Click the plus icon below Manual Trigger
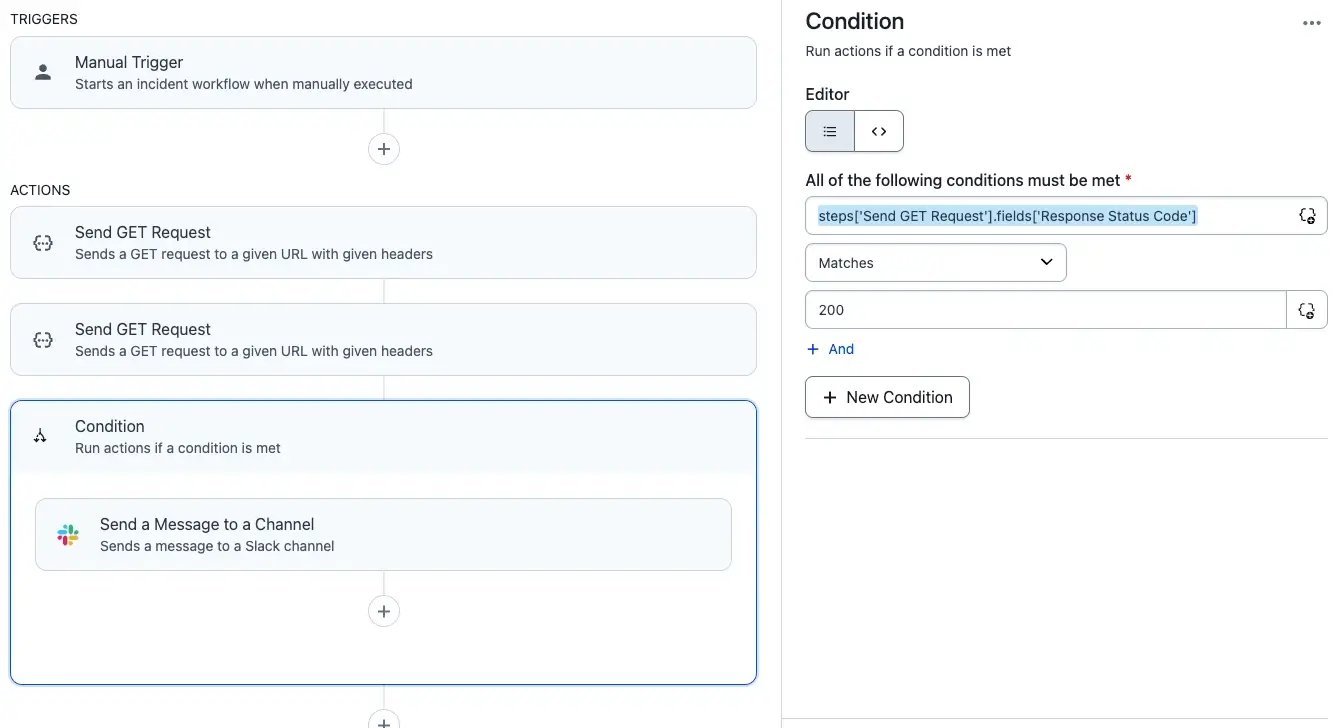The width and height of the screenshot is (1342, 728). coord(384,148)
